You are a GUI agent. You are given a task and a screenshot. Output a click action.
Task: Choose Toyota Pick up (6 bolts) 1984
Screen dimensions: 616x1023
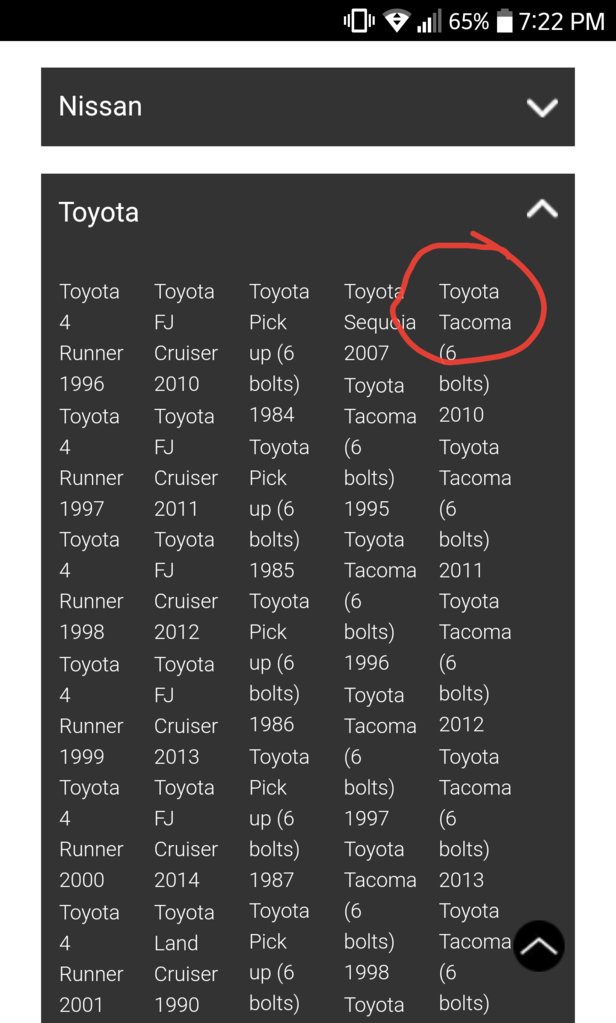(279, 353)
